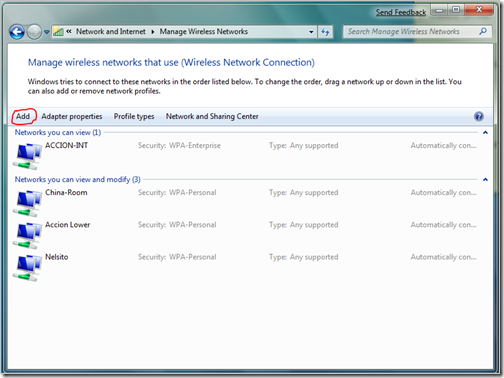The image size is (504, 378).
Task: Click Automatically con... text for Accion Lower
Action: pyautogui.click(x=443, y=225)
